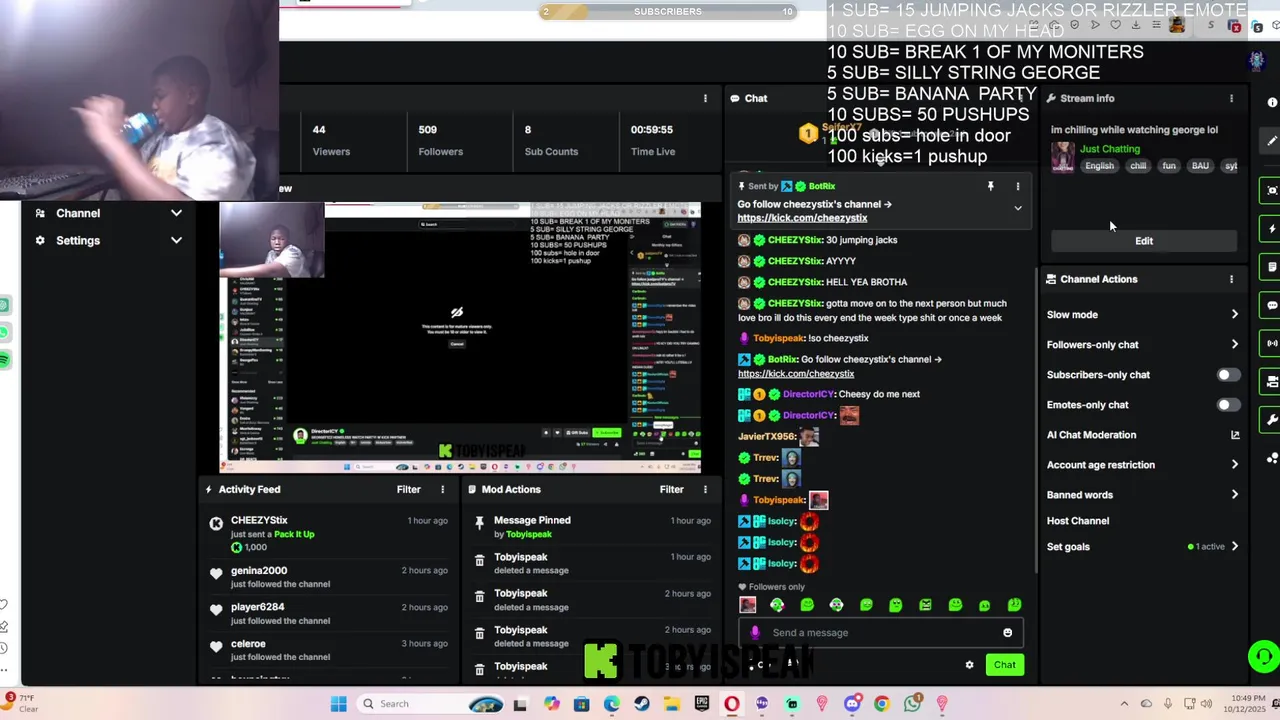Click the 509 Followers stat
This screenshot has width=1280, height=720.
440,140
